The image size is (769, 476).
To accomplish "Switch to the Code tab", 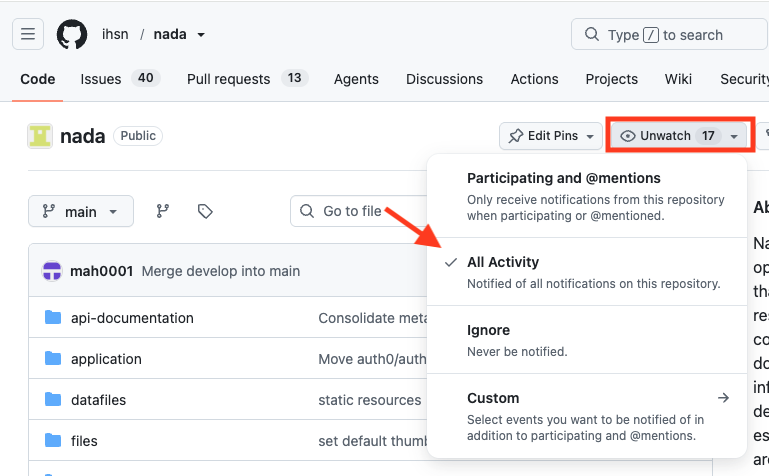I will point(37,79).
